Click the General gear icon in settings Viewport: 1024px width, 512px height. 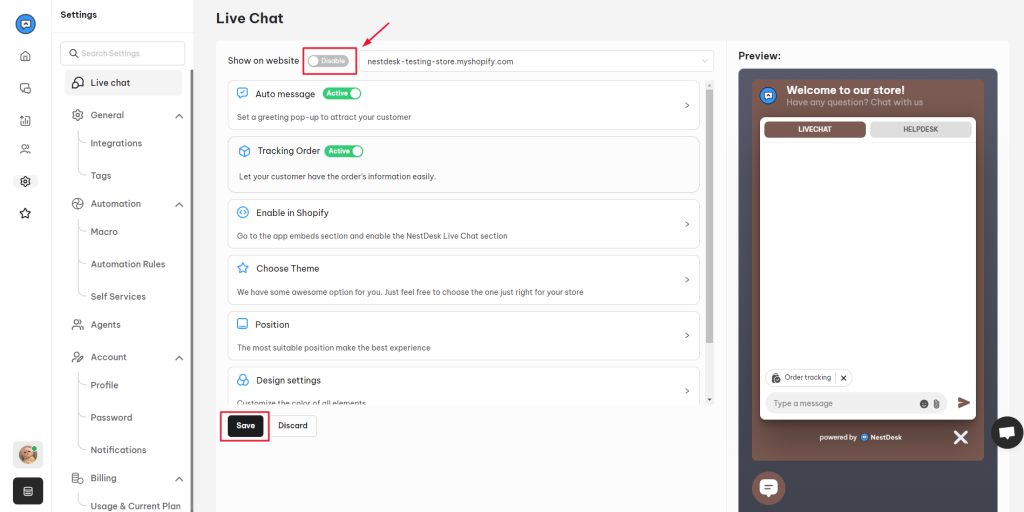click(x=78, y=115)
